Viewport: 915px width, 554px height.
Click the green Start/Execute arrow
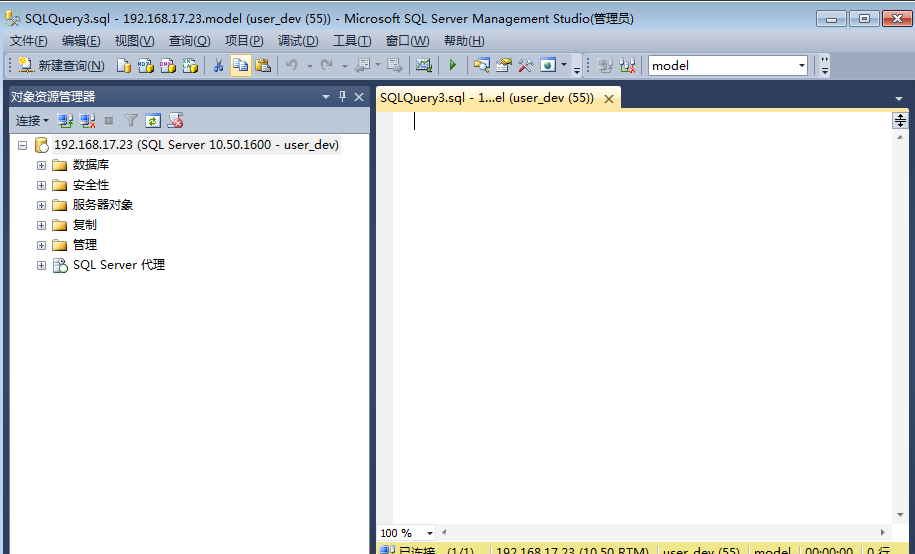pyautogui.click(x=453, y=65)
